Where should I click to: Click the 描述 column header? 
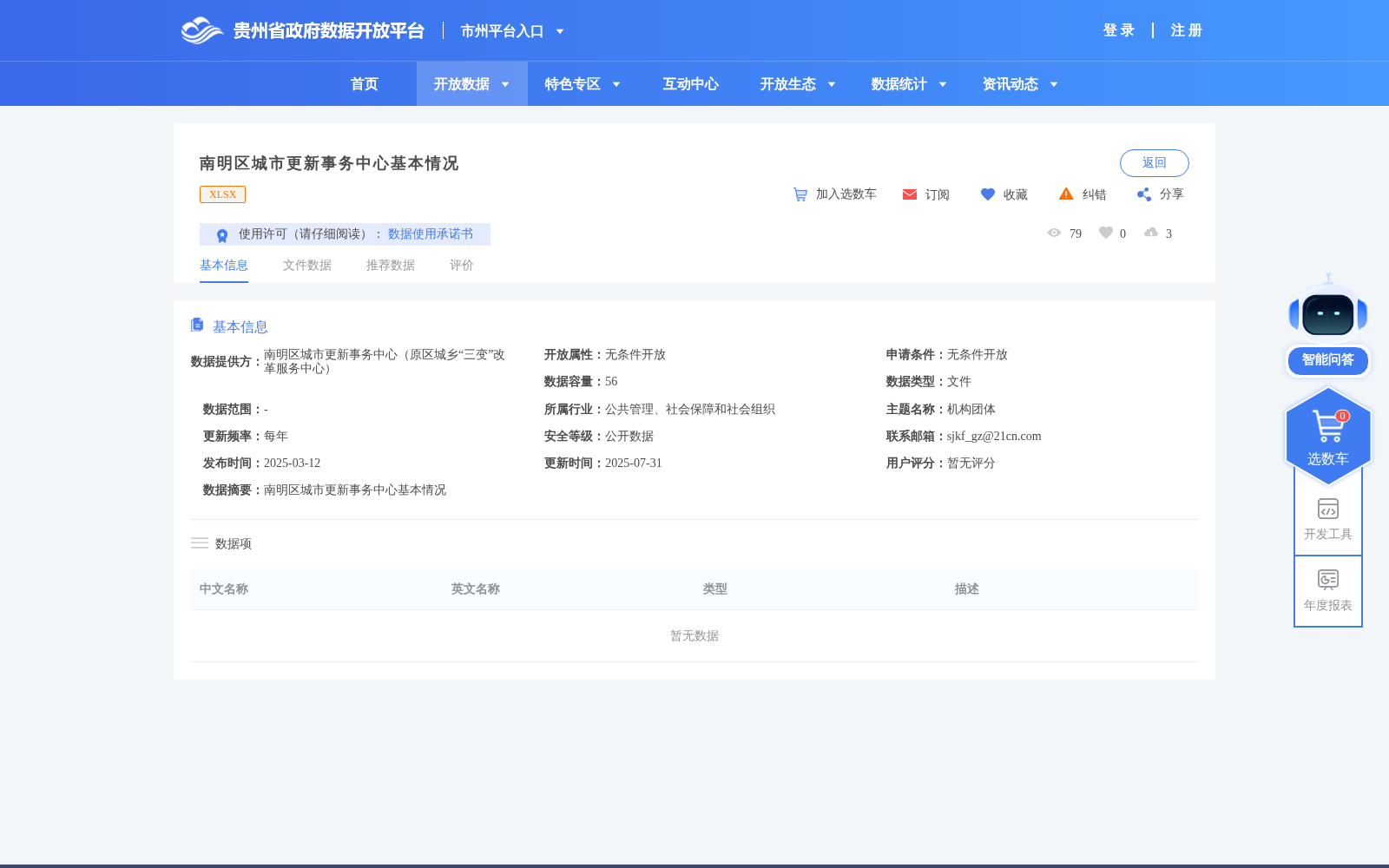[x=967, y=589]
